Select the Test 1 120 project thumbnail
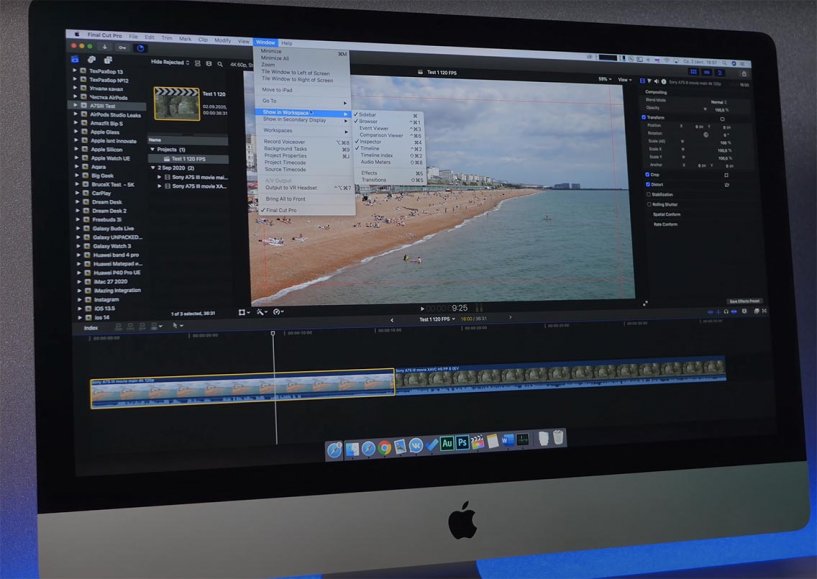 pyautogui.click(x=177, y=104)
